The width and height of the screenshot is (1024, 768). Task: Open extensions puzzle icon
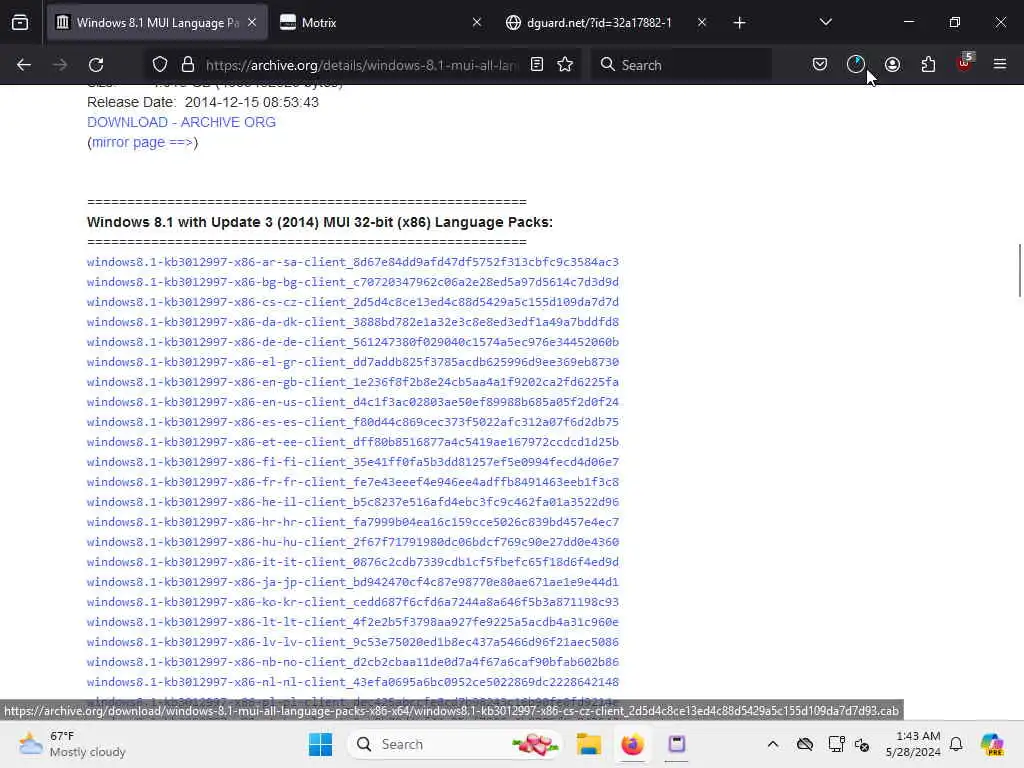pos(928,65)
